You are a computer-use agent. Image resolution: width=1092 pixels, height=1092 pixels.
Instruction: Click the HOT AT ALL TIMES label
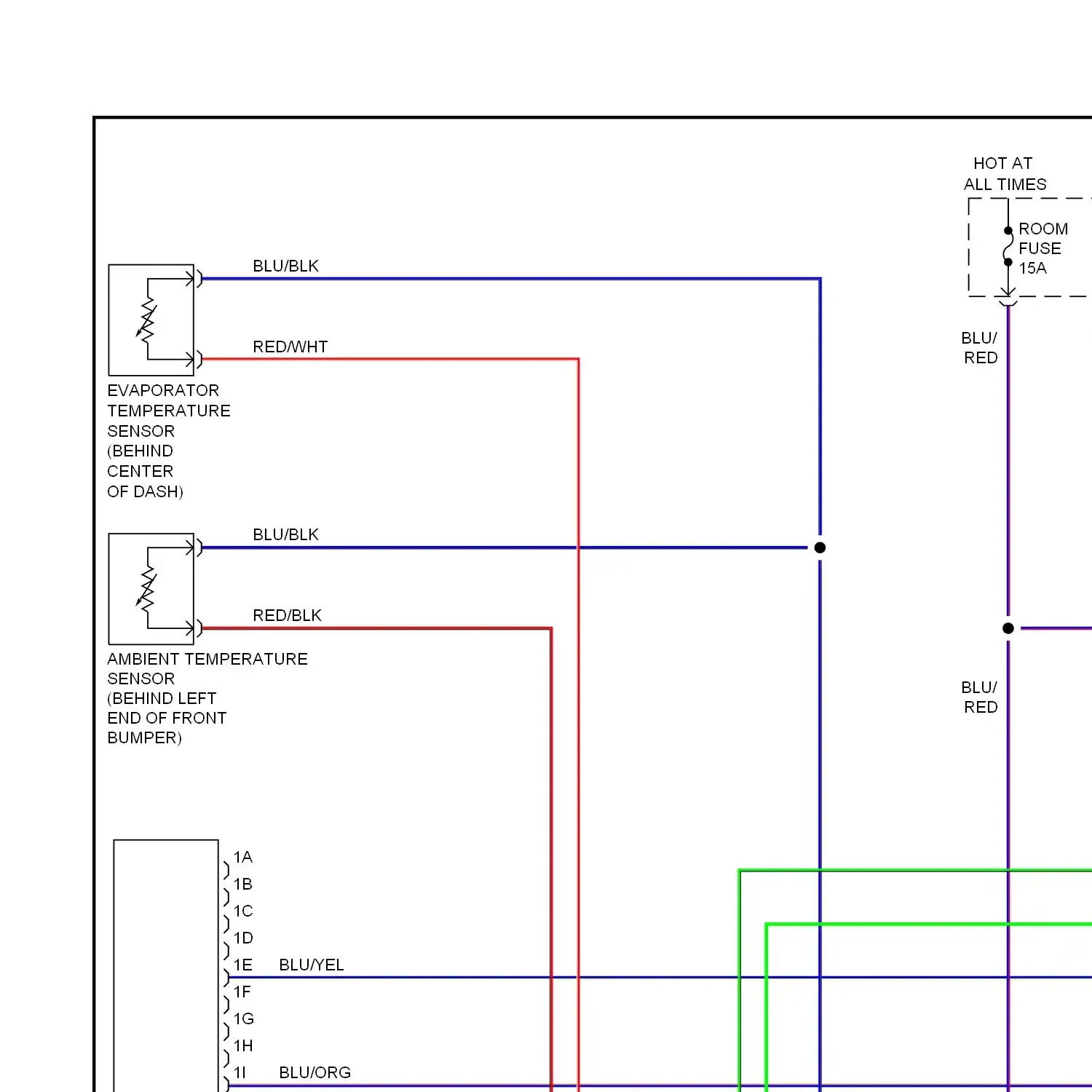point(1005,173)
